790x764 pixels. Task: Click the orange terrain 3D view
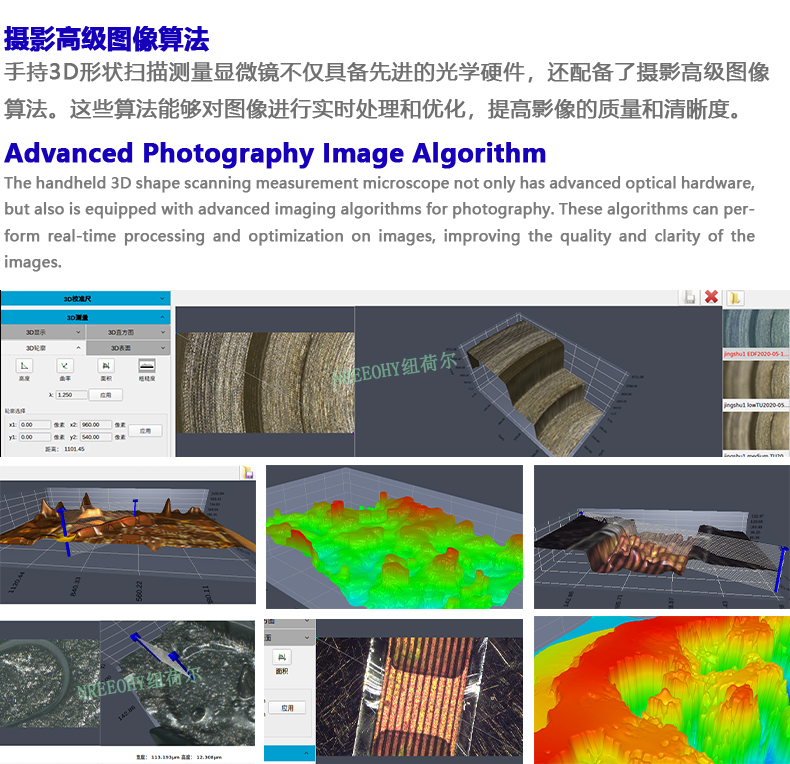point(127,542)
